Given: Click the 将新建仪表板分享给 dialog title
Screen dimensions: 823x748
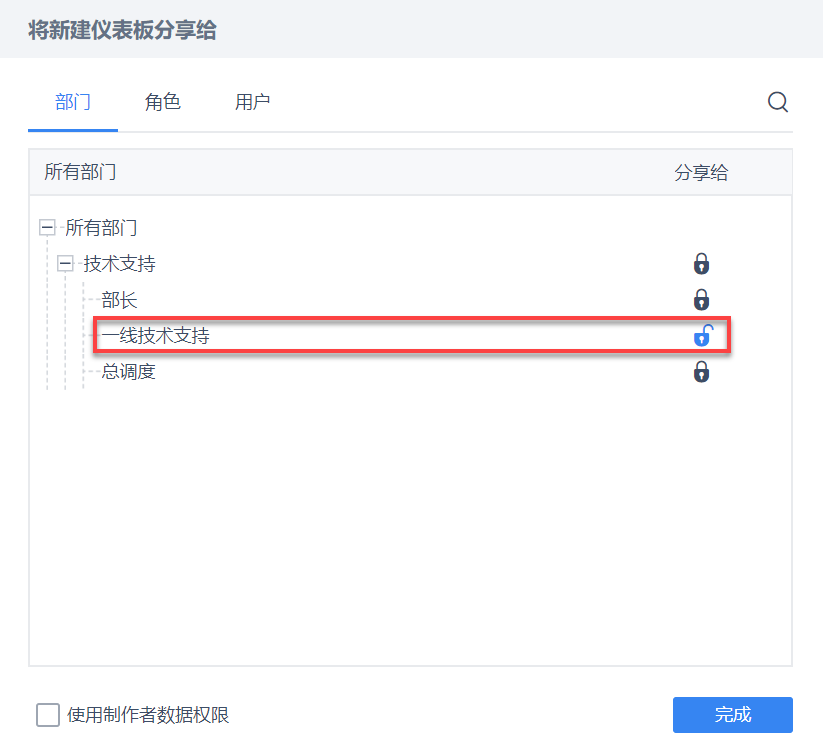Looking at the screenshot, I should click(x=122, y=30).
